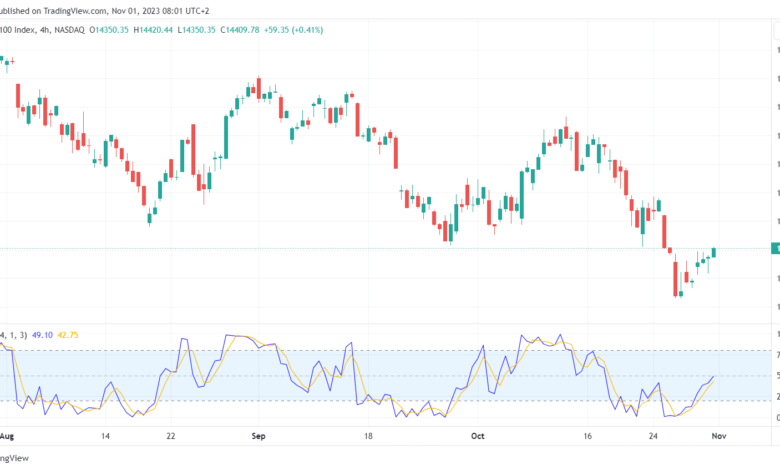Click stochastic indicator value 49.10
The width and height of the screenshot is (780, 470).
42,335
